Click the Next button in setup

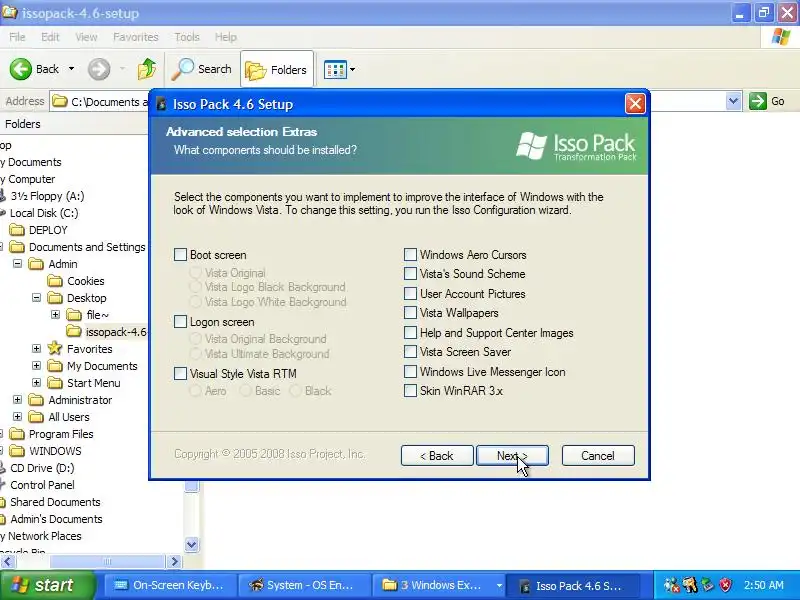click(512, 456)
